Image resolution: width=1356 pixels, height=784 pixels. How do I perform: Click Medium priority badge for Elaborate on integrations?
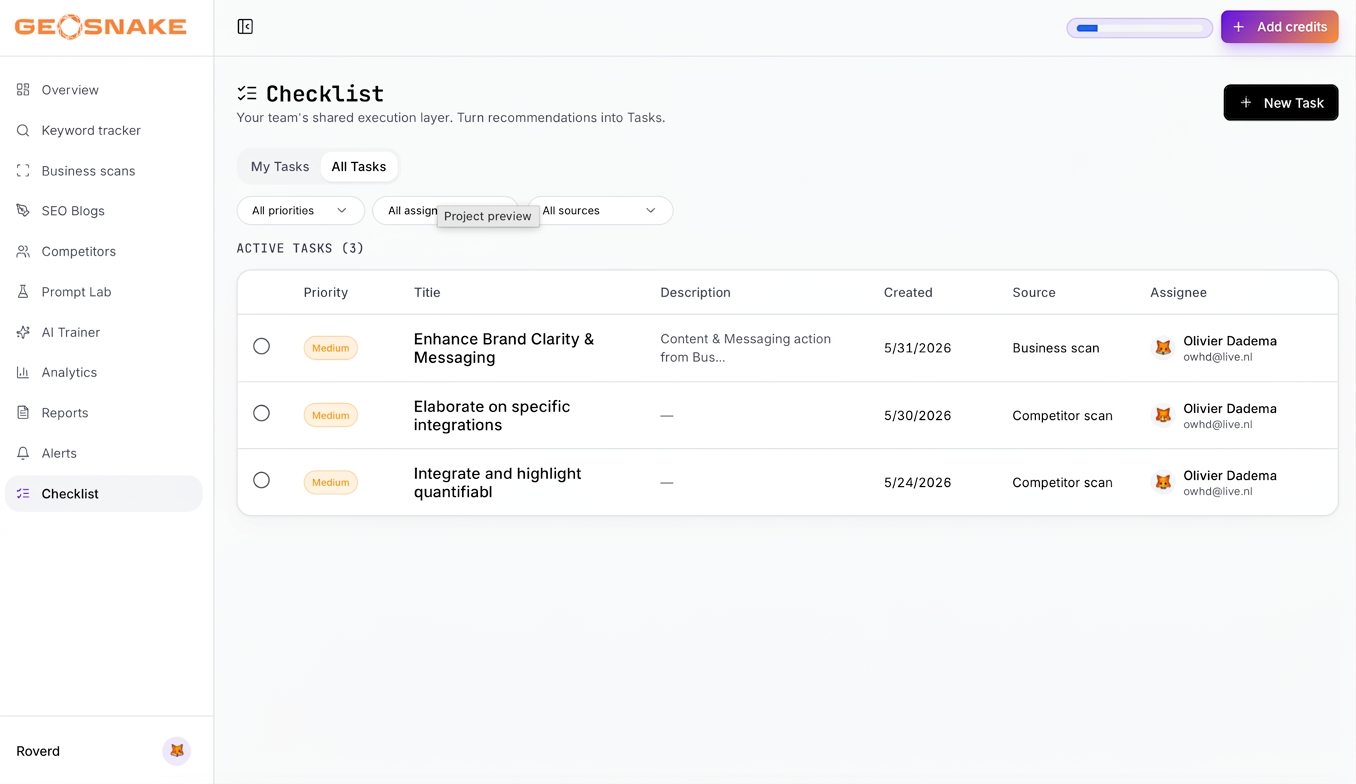click(x=331, y=415)
